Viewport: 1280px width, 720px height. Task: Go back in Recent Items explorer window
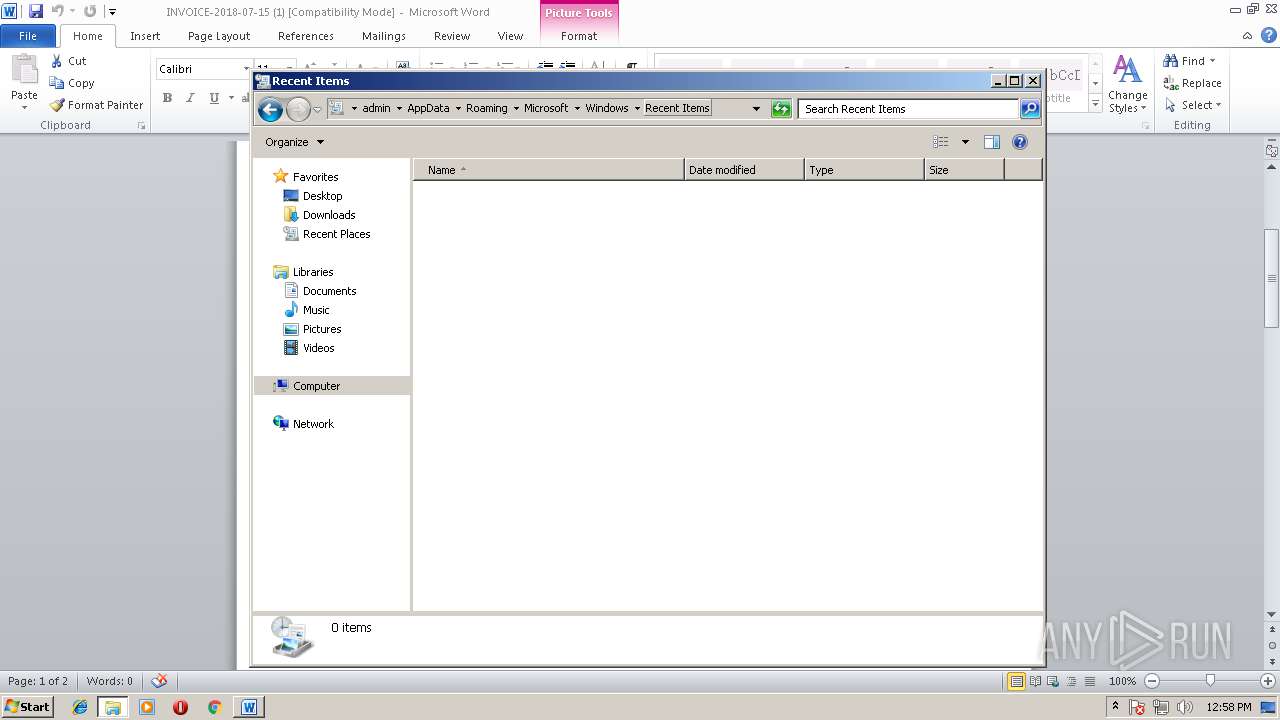(270, 109)
